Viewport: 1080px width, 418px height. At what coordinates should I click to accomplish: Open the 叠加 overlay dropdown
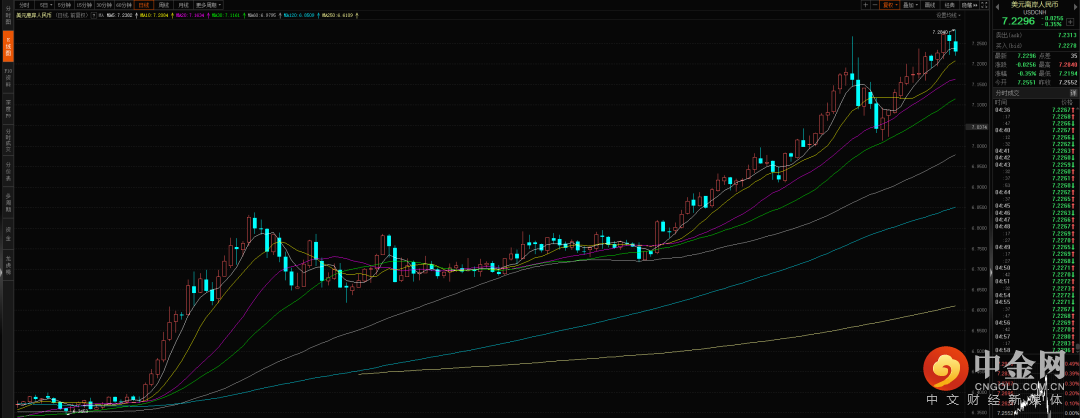(911, 5)
